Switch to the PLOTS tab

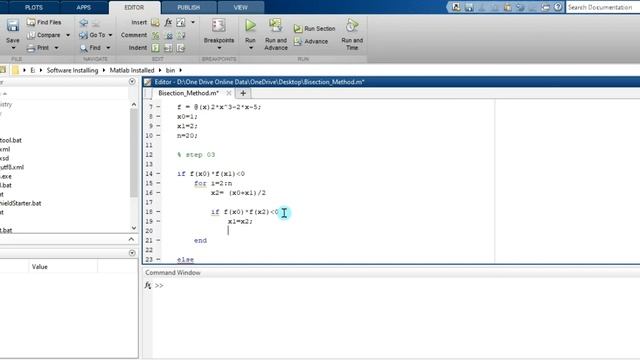(x=33, y=7)
